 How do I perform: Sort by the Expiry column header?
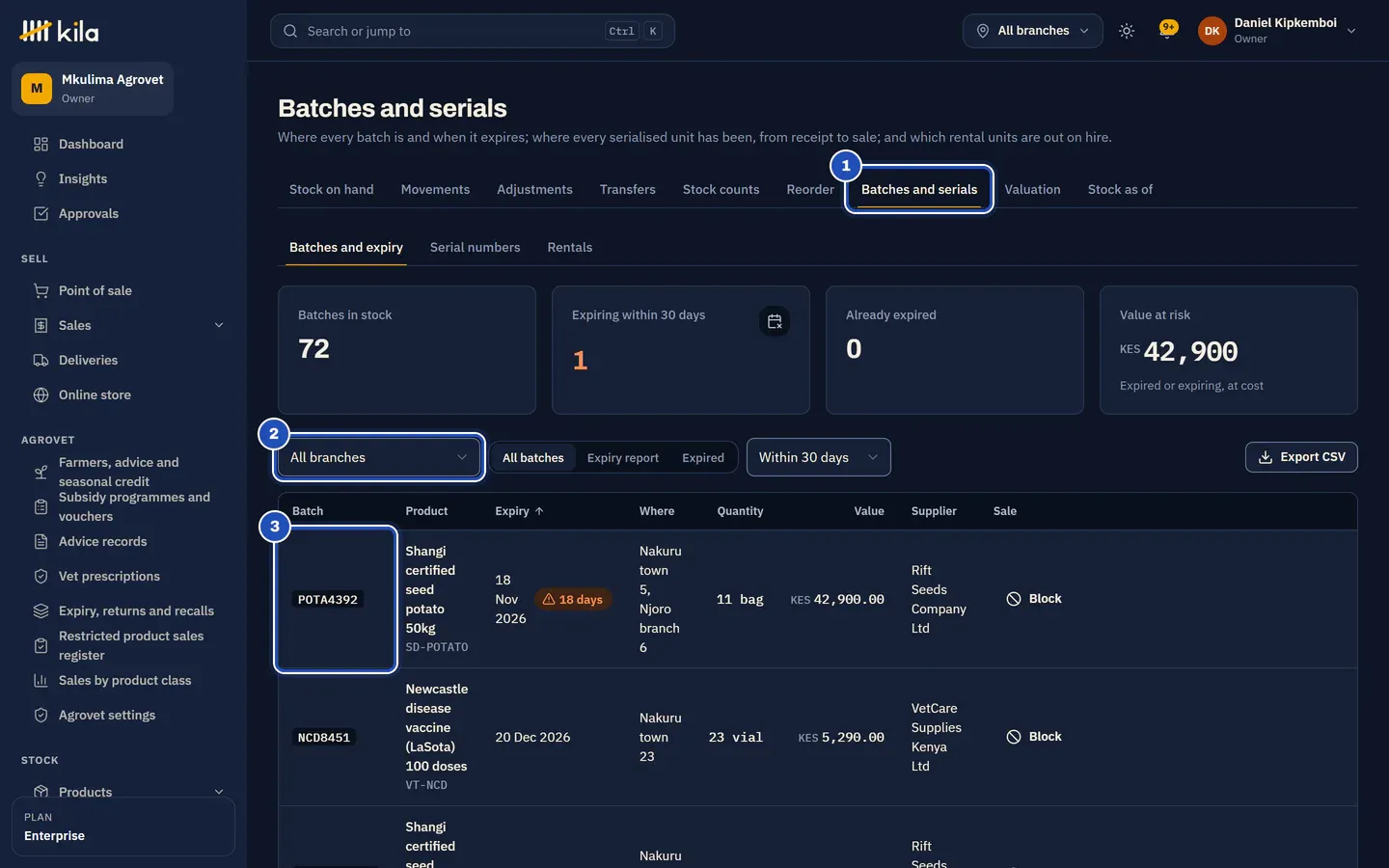519,511
